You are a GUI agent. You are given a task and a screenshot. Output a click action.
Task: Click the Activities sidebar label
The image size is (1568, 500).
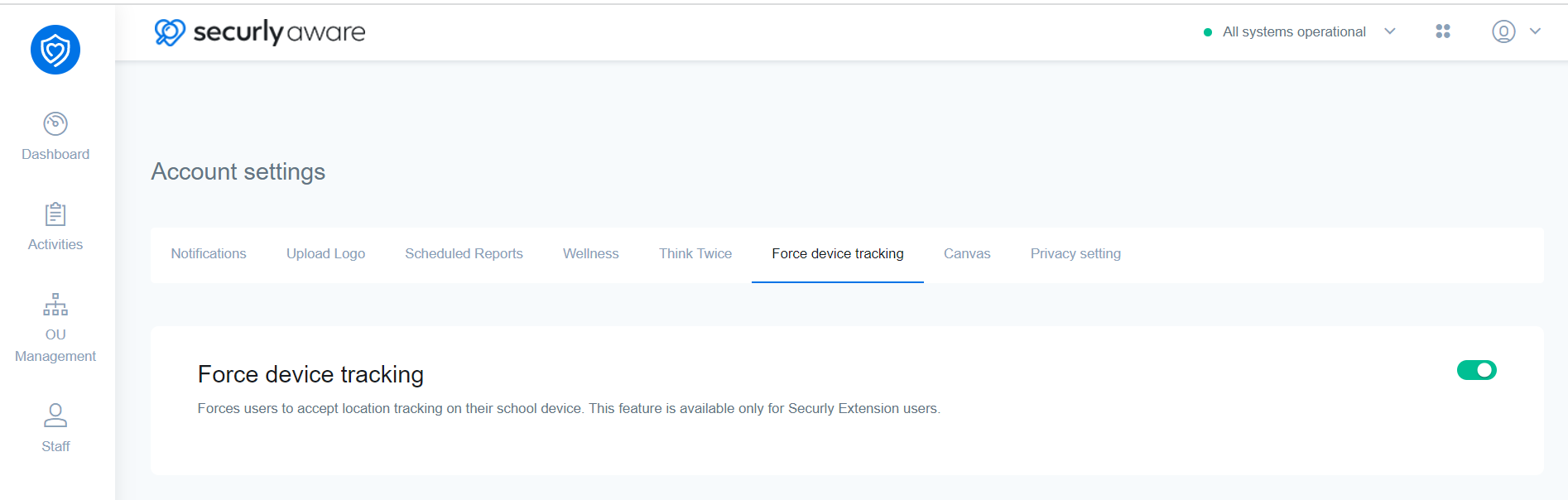coord(55,245)
